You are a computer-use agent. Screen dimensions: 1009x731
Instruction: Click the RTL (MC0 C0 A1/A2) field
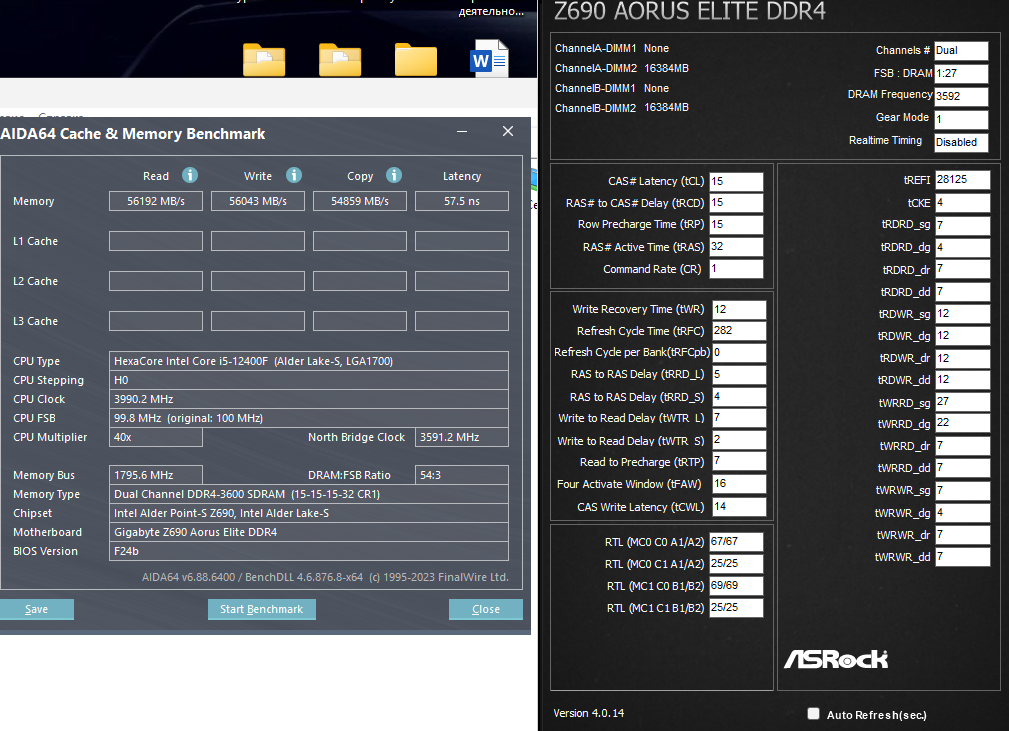point(736,542)
